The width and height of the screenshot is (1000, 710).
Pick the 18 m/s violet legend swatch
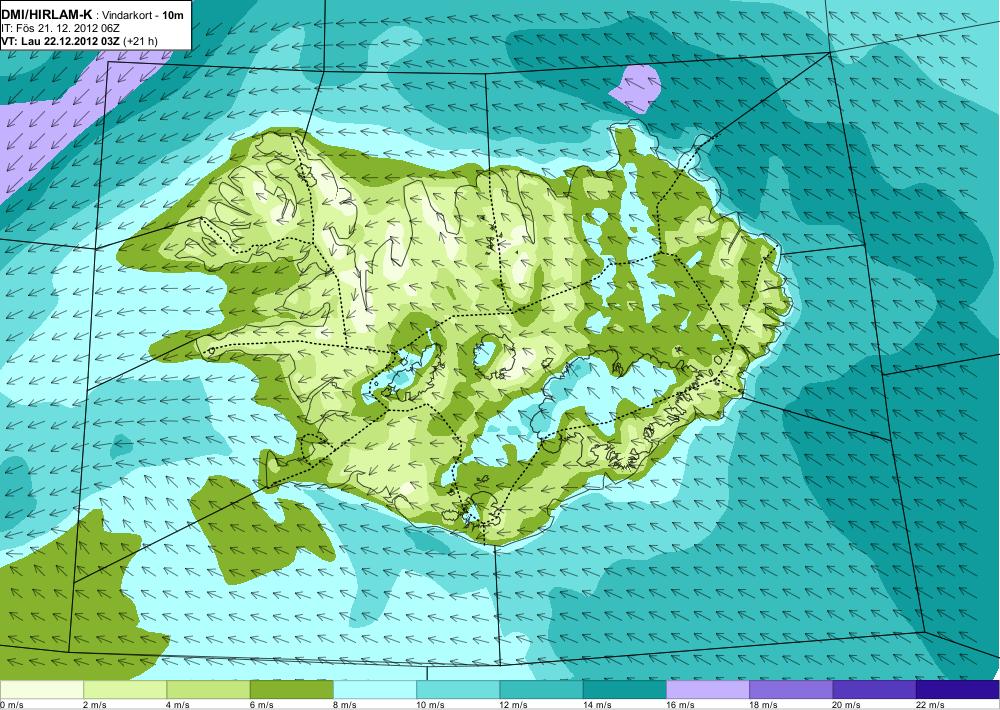791,690
